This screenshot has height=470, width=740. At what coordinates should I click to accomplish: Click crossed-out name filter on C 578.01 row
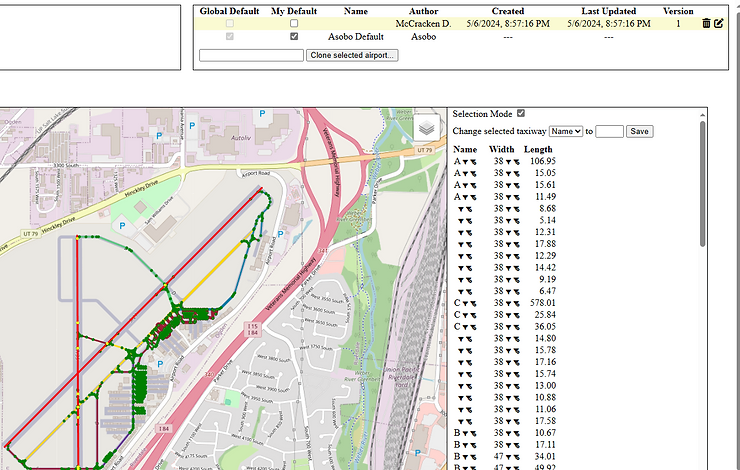[x=473, y=303]
